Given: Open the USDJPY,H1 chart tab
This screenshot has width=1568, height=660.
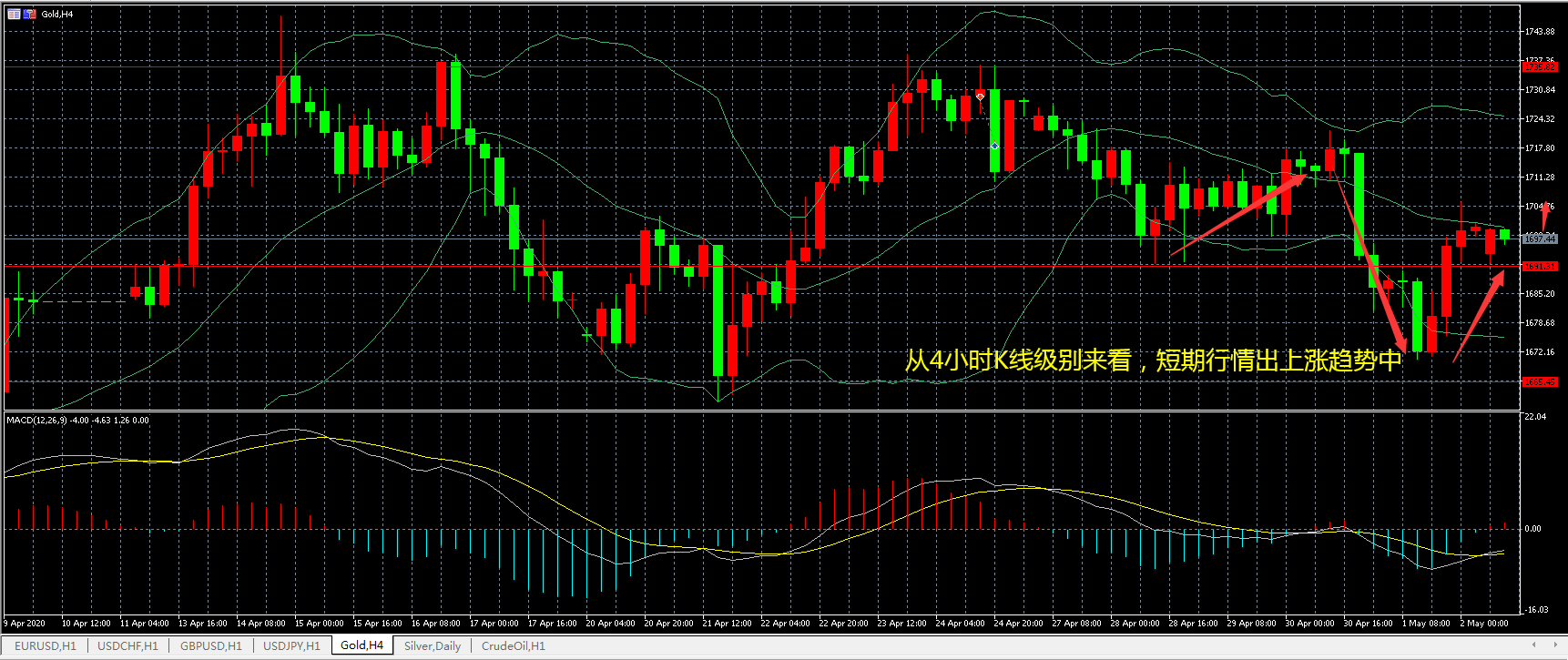Looking at the screenshot, I should click(291, 646).
